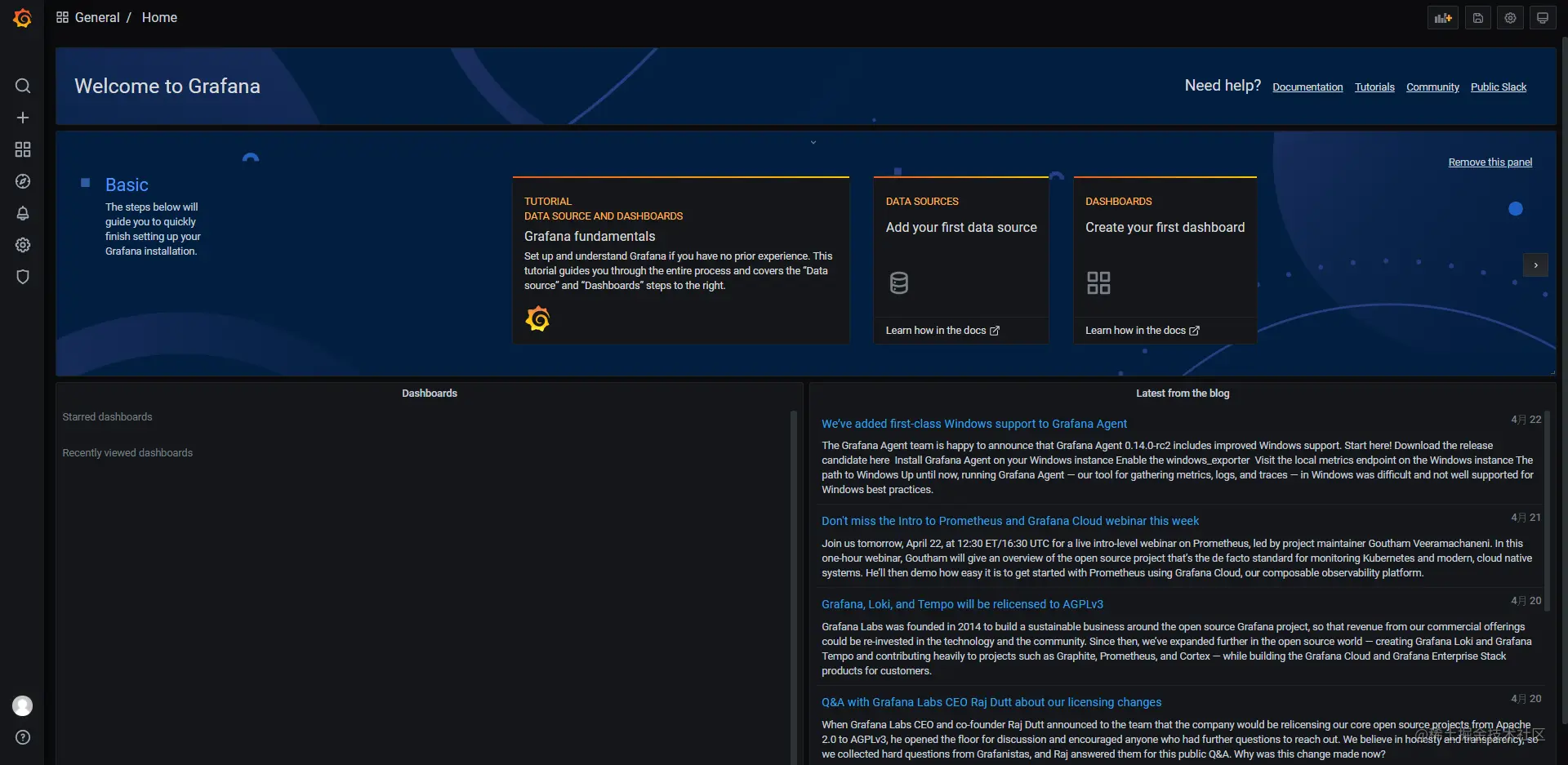Screen dimensions: 1568x765
Task: Click the Grafana logo in the sidebar
Action: coord(23,18)
